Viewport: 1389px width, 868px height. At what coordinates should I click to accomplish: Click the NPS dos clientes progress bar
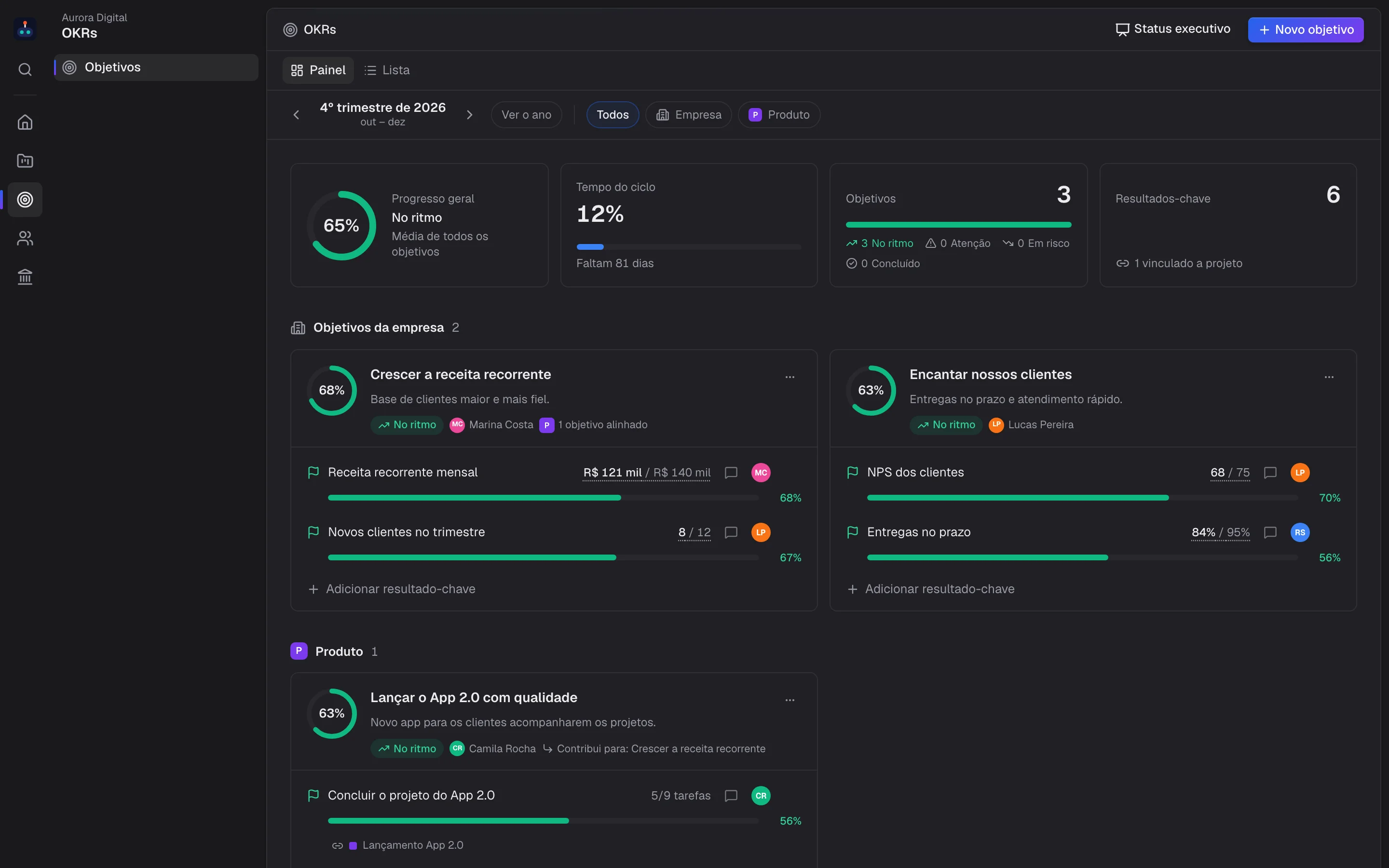click(1082, 498)
